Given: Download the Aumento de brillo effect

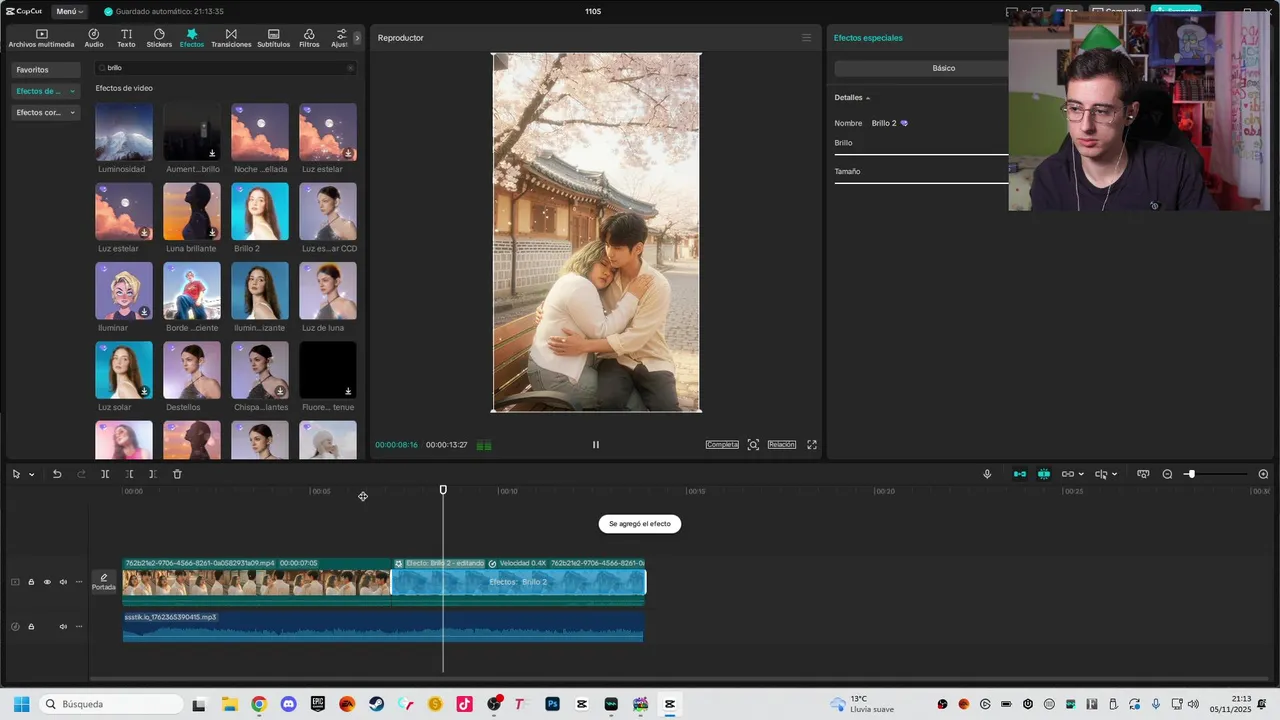Looking at the screenshot, I should point(212,153).
